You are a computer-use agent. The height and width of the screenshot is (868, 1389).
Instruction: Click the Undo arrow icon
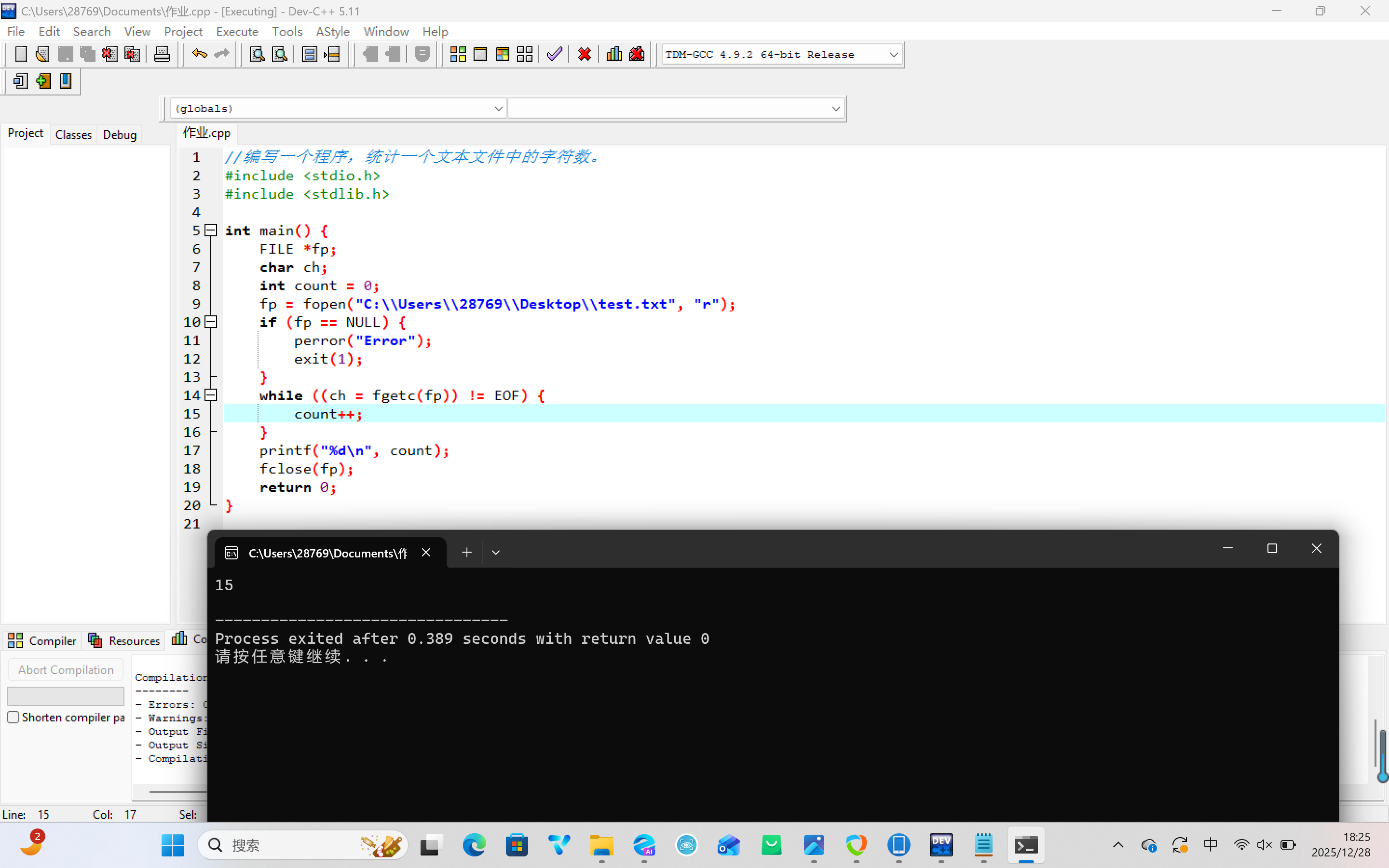(199, 54)
